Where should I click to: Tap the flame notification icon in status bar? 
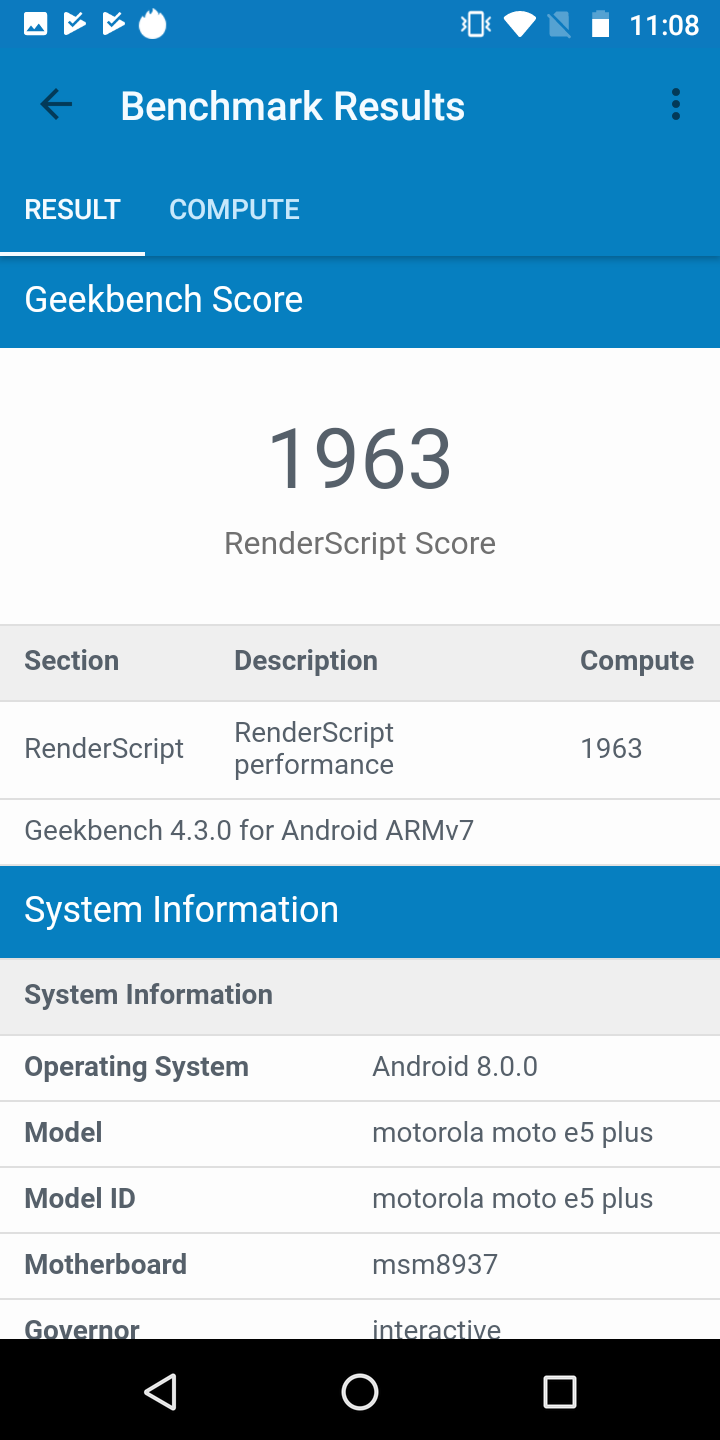coord(152,23)
